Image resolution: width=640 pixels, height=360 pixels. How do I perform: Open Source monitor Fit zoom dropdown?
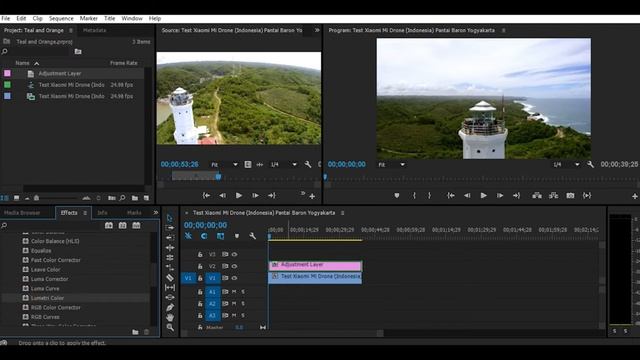pos(224,164)
